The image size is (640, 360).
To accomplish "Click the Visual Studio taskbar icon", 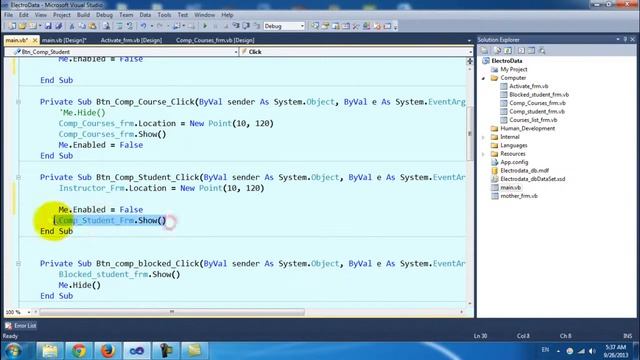I will (137, 351).
